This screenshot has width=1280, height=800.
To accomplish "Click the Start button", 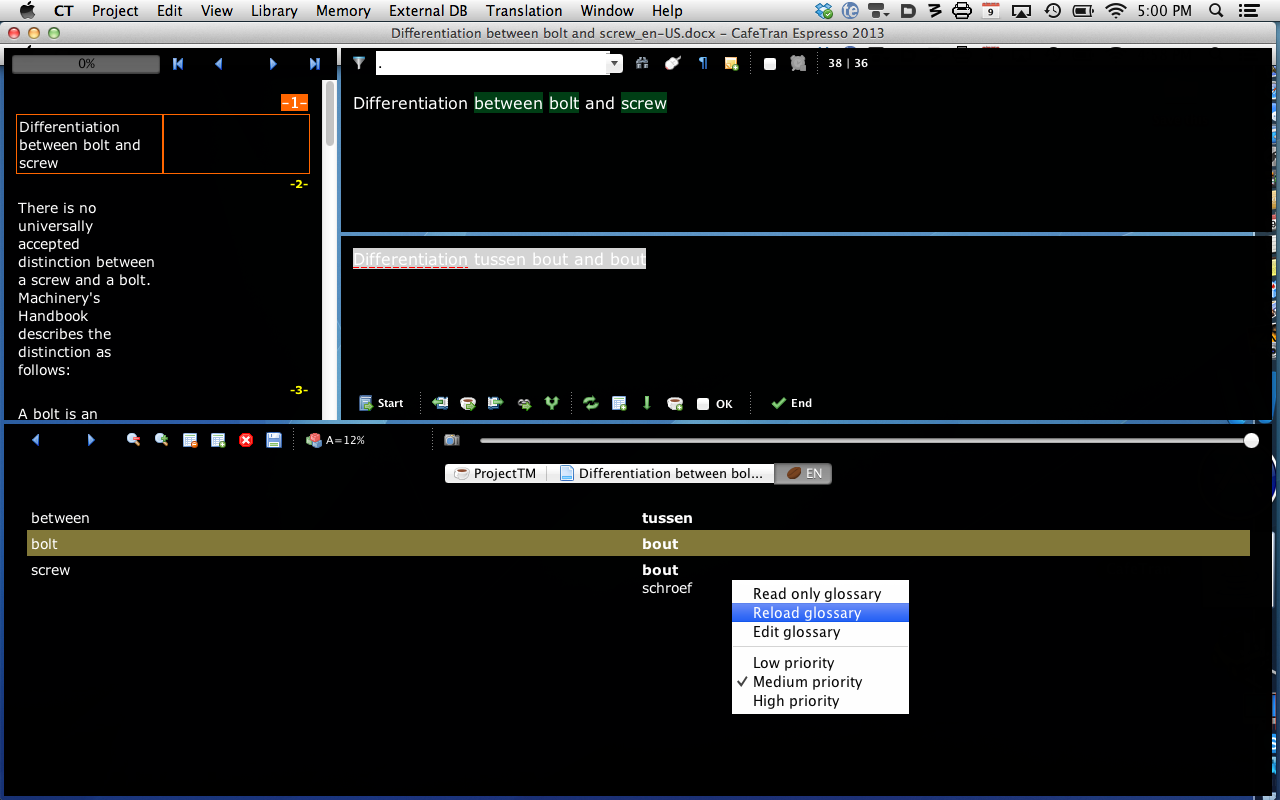I will [381, 403].
